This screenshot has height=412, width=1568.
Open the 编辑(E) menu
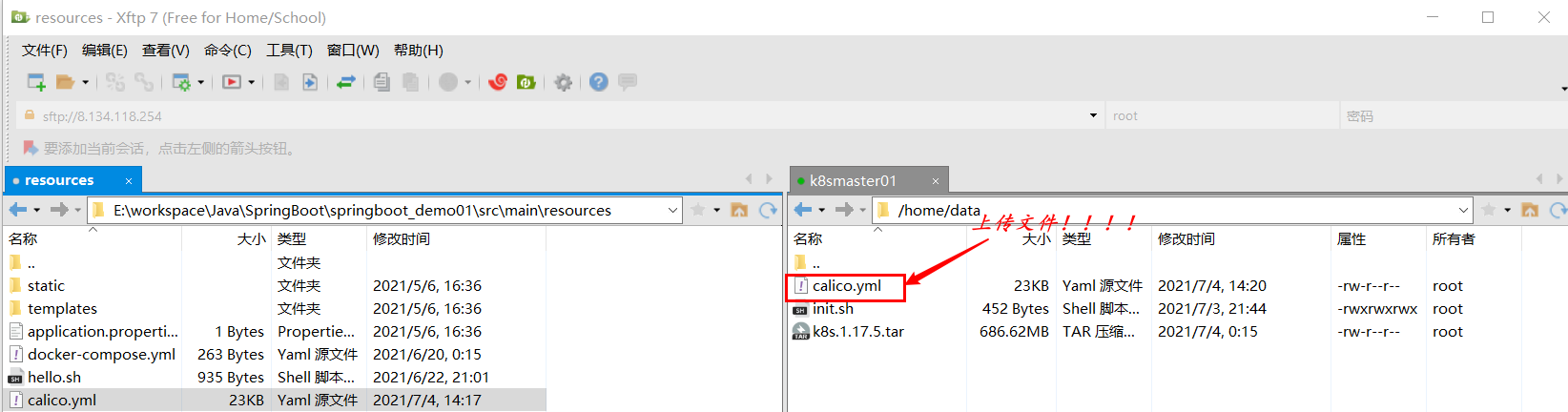pos(105,50)
